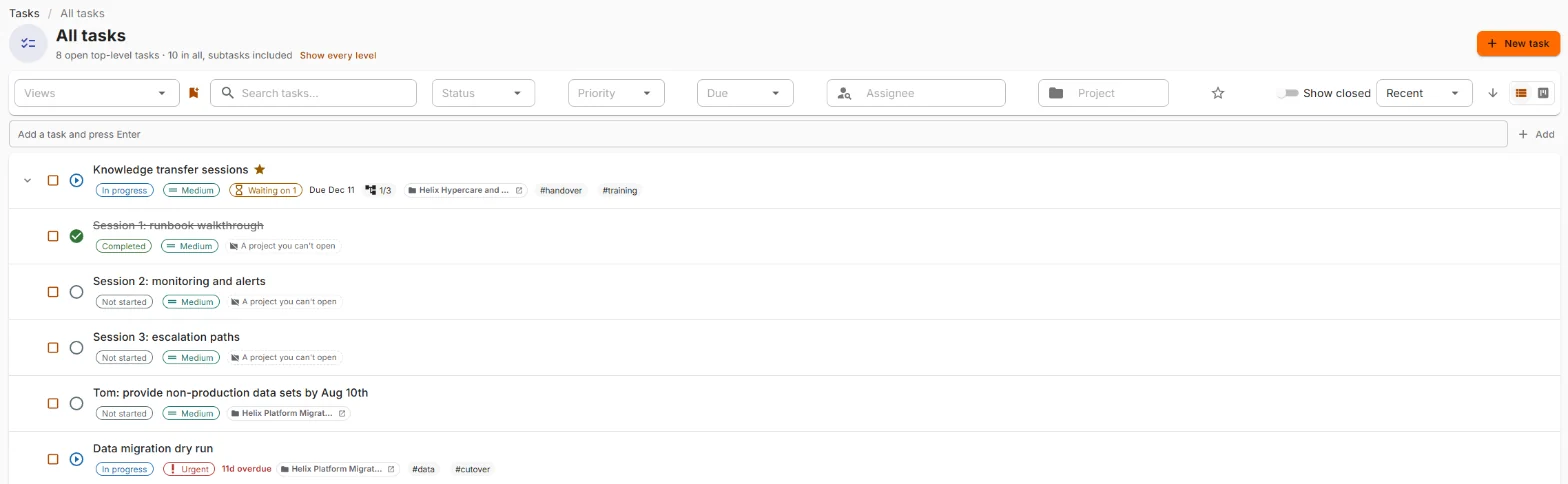This screenshot has height=484, width=1568.
Task: Open the Due filter dropdown
Action: pyautogui.click(x=745, y=93)
